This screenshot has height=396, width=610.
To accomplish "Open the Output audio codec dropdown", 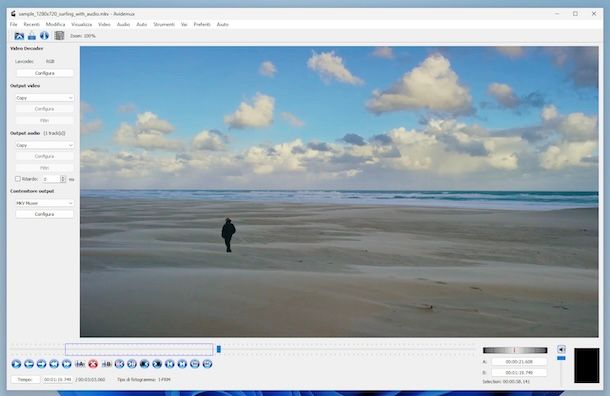I will pos(44,145).
